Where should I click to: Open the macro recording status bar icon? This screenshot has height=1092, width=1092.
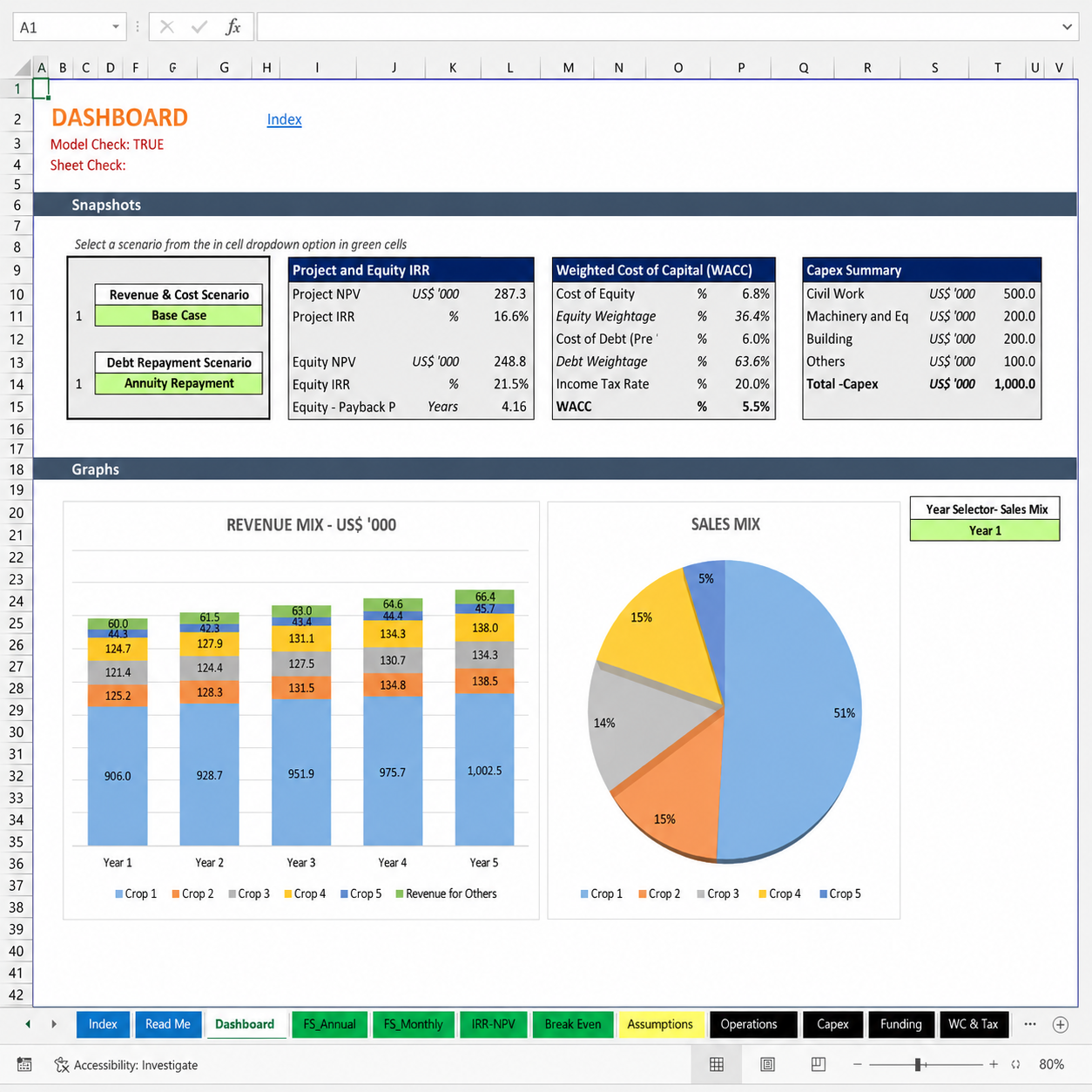click(24, 1064)
